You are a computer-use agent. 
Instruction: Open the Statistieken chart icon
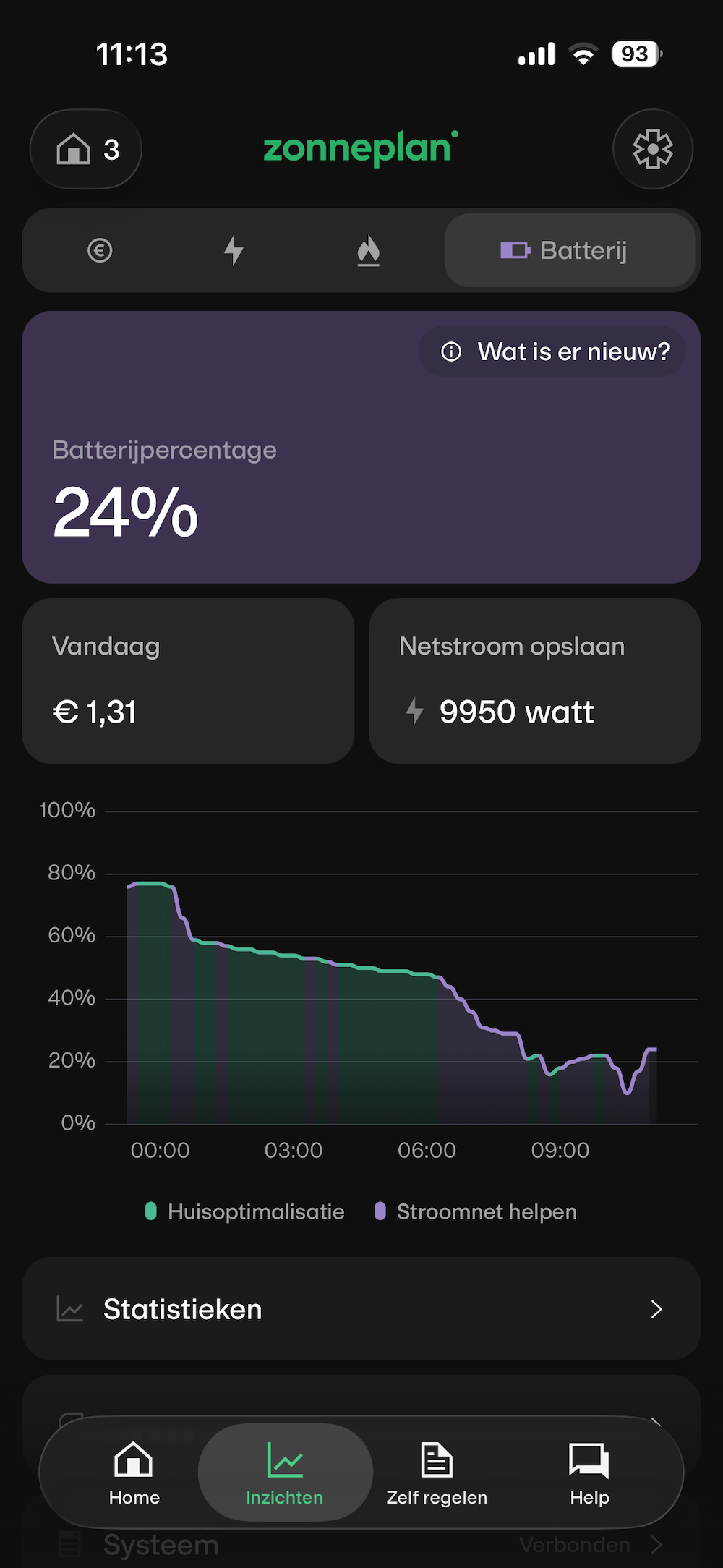point(70,1309)
